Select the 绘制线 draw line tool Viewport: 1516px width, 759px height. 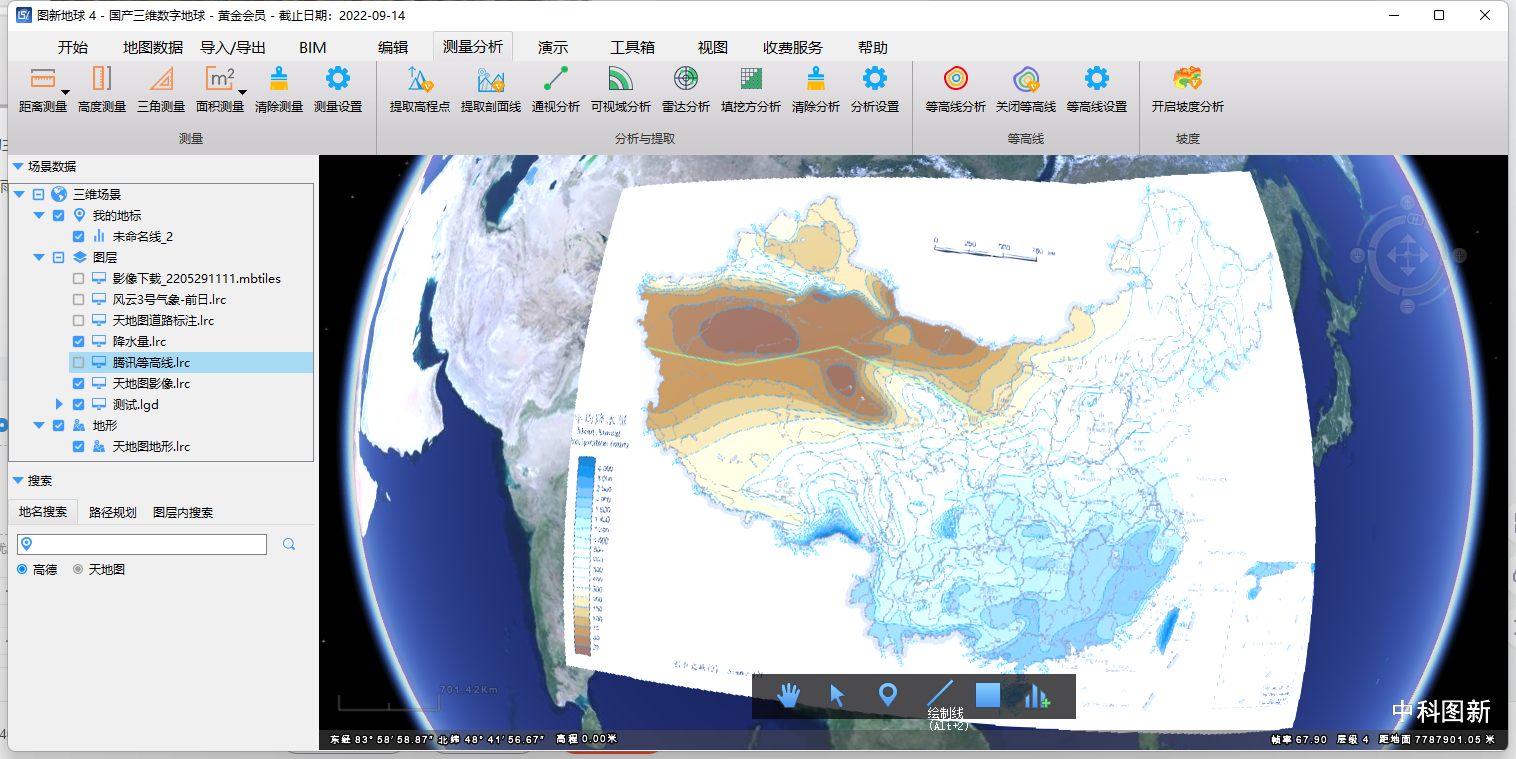(940, 693)
